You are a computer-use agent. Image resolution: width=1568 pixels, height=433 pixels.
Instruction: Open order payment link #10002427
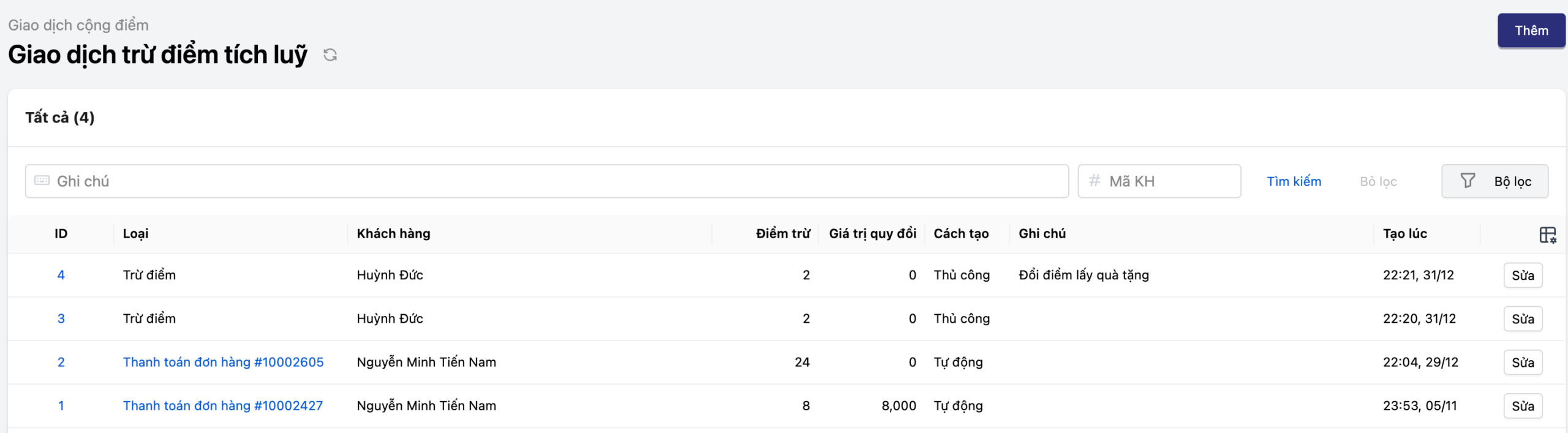222,405
